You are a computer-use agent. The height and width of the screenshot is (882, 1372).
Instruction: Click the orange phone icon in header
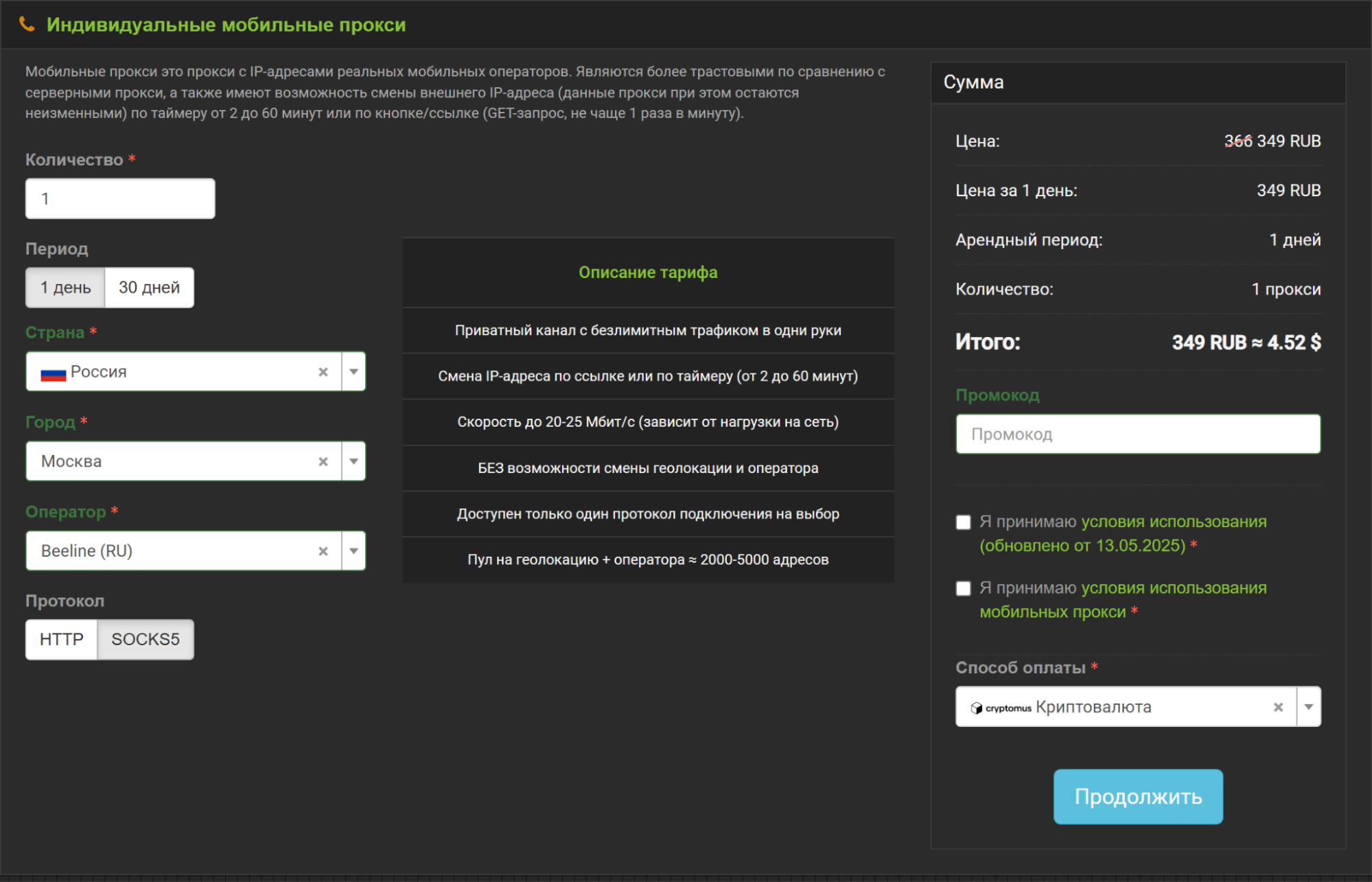pos(27,25)
